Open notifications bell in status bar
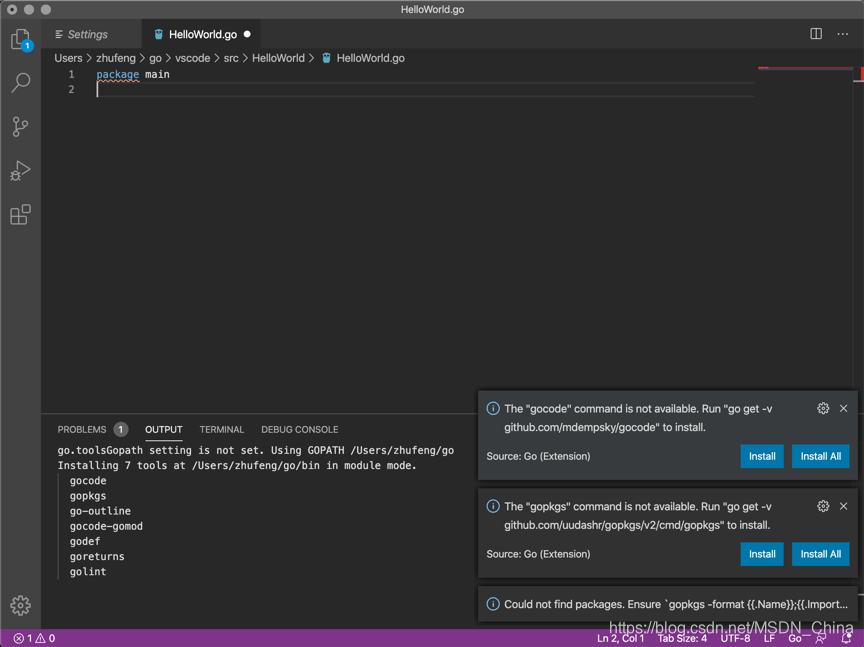Image resolution: width=864 pixels, height=647 pixels. click(x=847, y=638)
